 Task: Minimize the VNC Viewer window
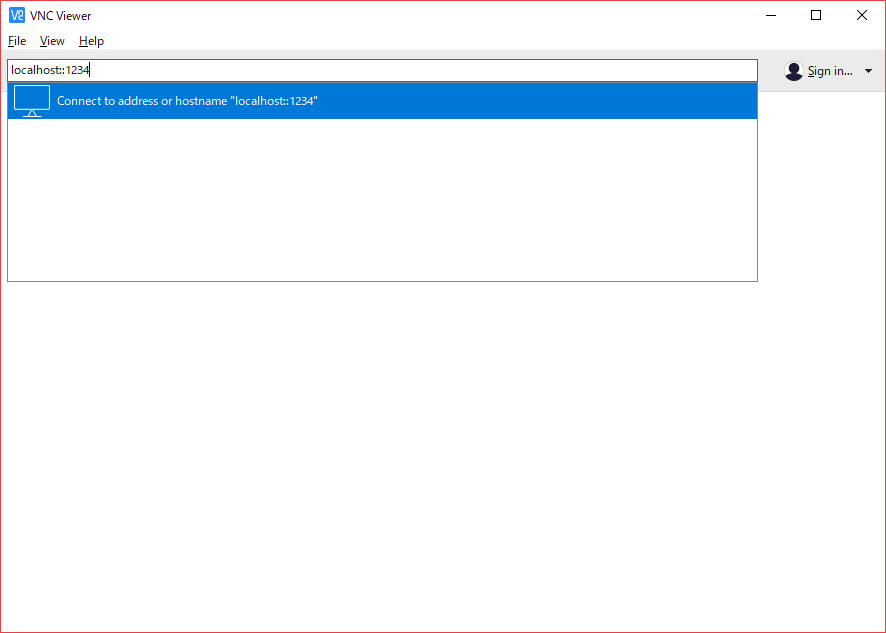(x=770, y=15)
